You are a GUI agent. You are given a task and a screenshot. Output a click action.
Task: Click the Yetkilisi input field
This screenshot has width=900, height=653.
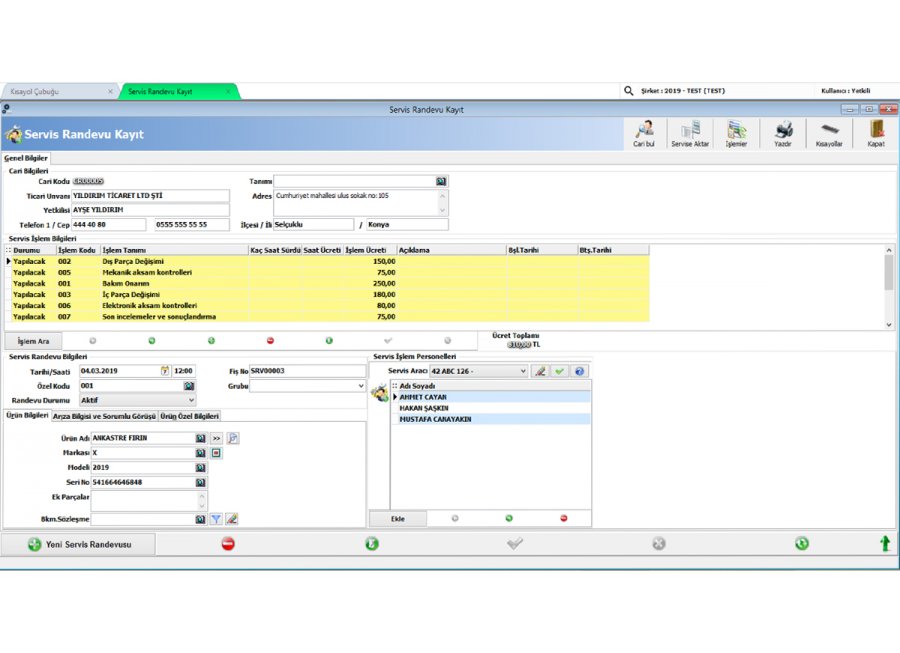pyautogui.click(x=150, y=210)
